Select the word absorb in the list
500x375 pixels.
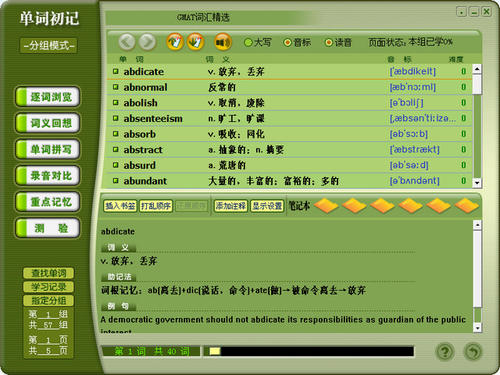(x=140, y=134)
